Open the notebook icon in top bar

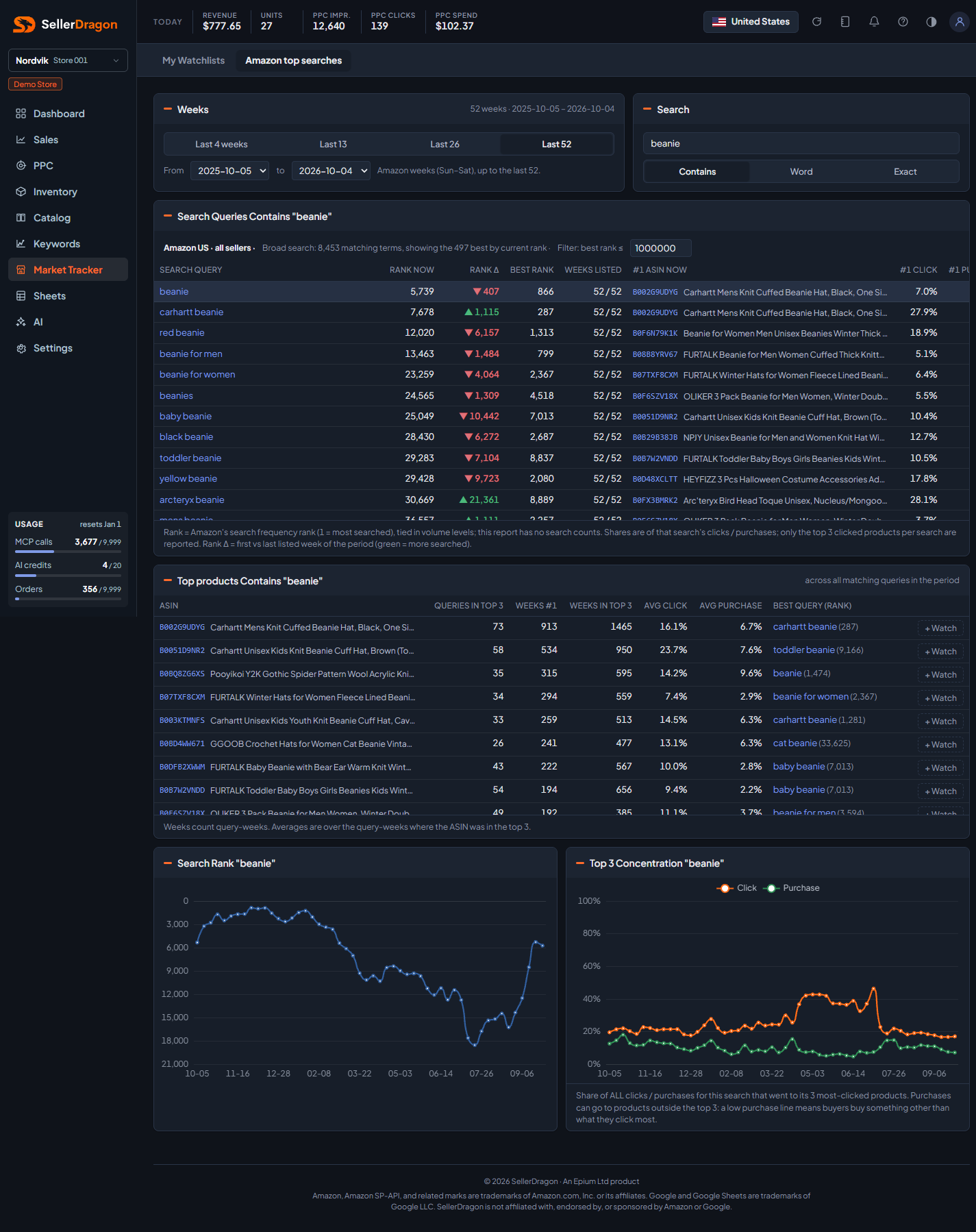click(x=845, y=22)
